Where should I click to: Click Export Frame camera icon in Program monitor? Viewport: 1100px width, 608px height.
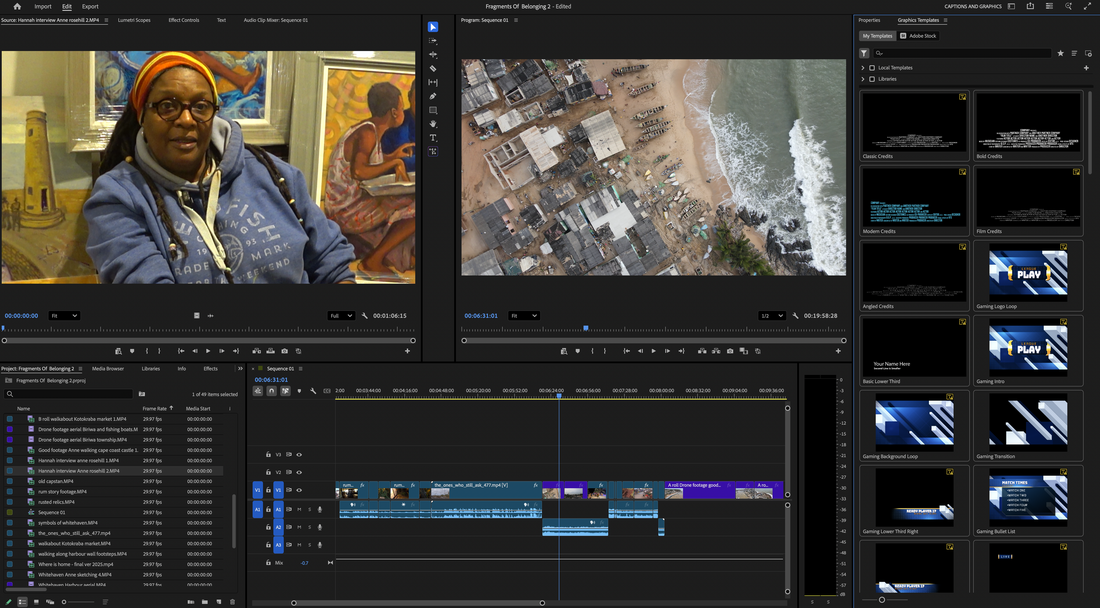[730, 351]
